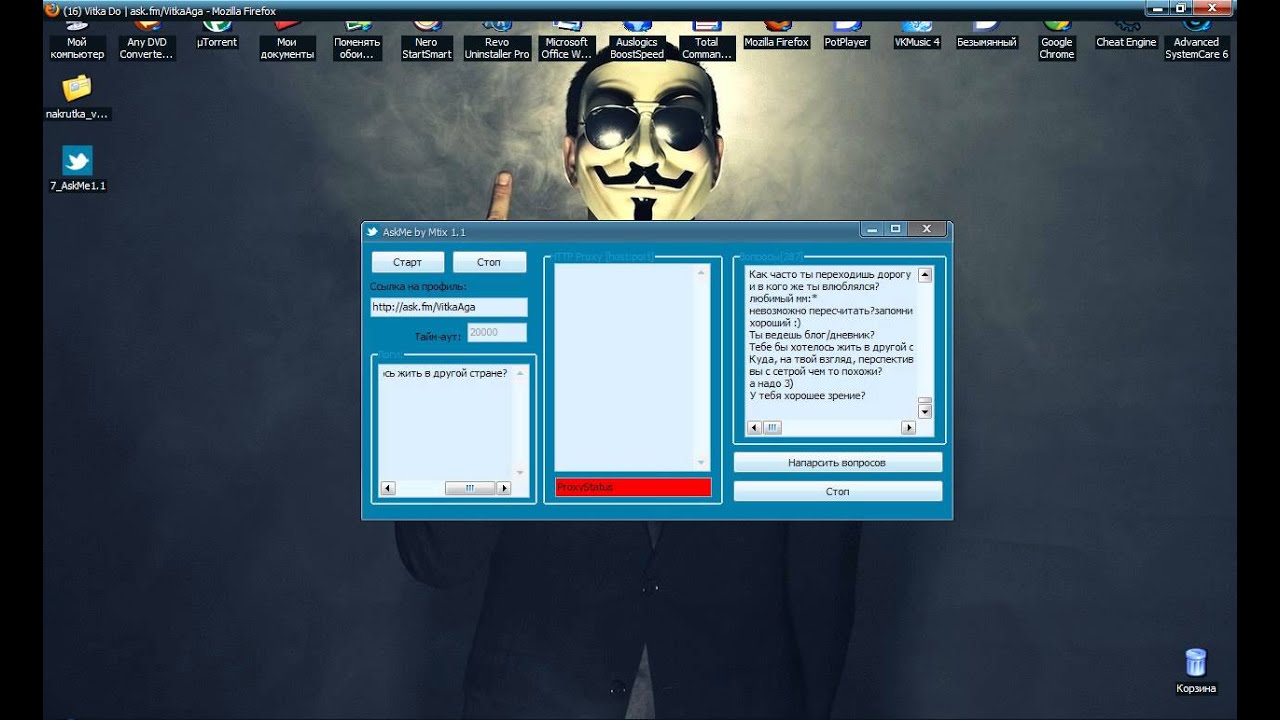The image size is (1280, 720).
Task: Click up arrow of questions list scrollbar
Action: [x=925, y=274]
